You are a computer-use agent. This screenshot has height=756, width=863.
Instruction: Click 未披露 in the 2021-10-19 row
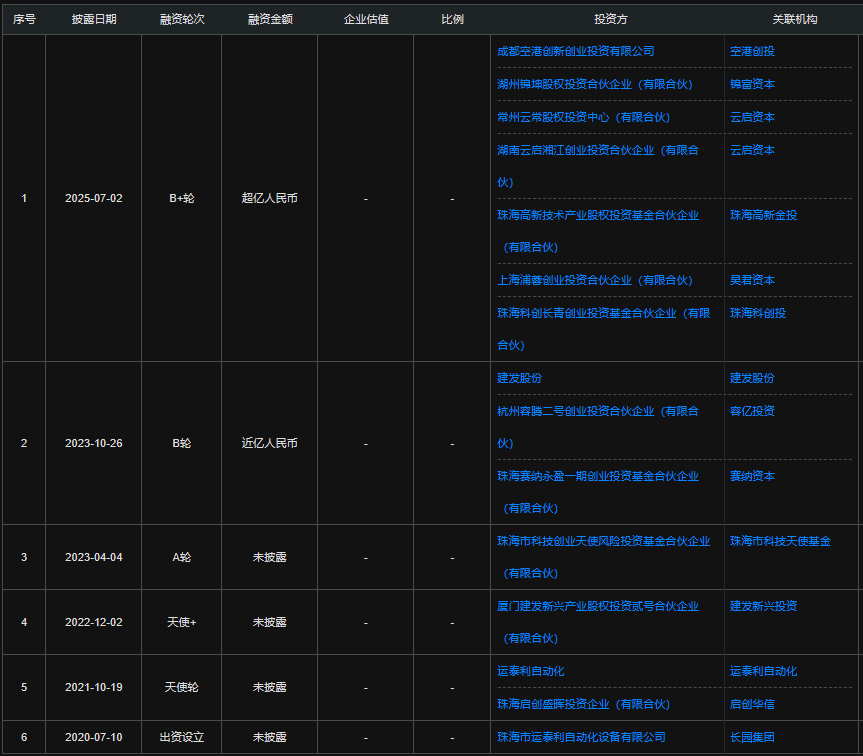click(x=270, y=687)
